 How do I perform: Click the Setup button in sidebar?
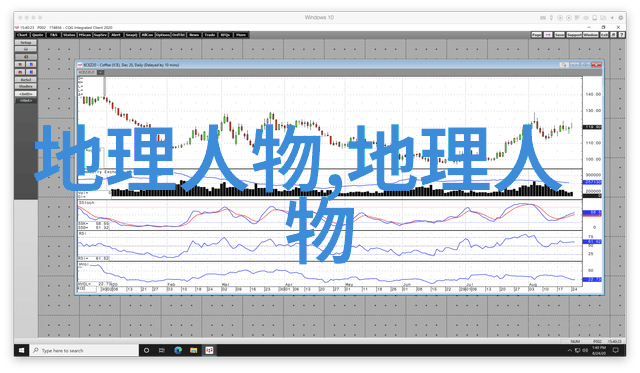[x=26, y=42]
